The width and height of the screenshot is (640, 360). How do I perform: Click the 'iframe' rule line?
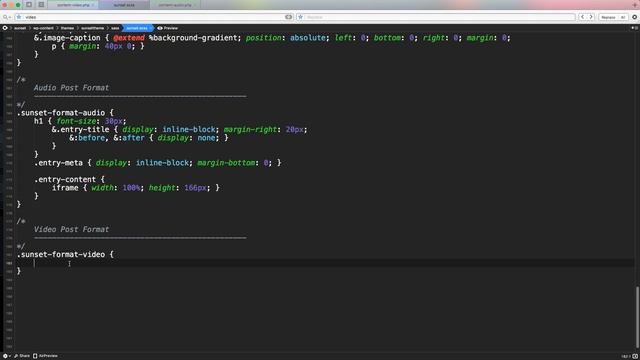click(x=136, y=188)
